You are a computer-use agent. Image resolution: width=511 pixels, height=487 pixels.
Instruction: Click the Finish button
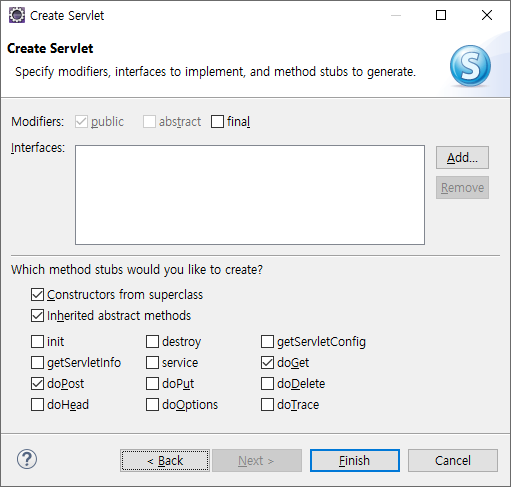point(355,461)
